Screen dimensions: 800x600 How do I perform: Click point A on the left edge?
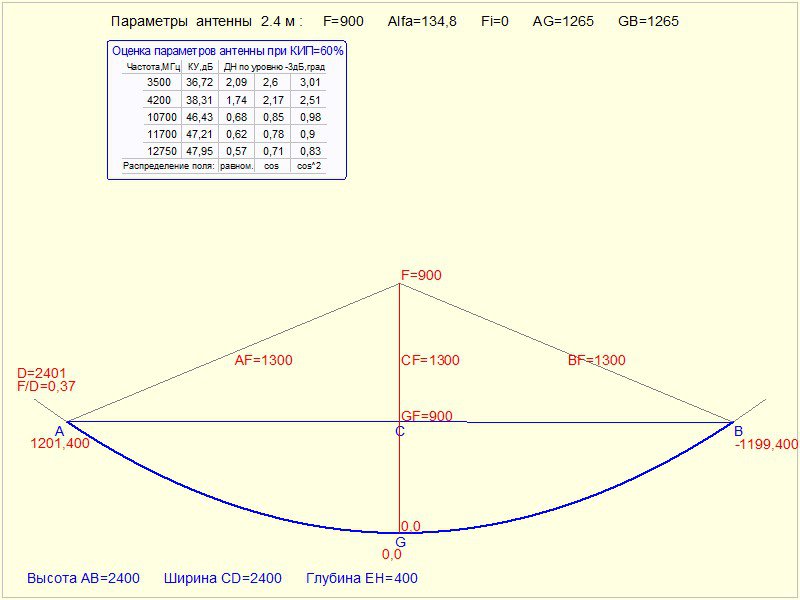(59, 431)
